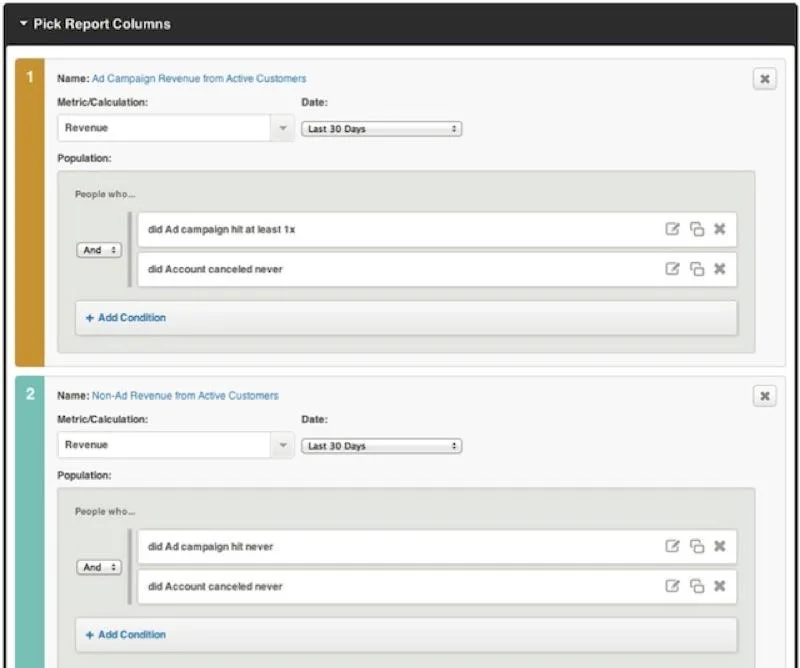Screen dimensions: 800x668
Task: Edit 'did Ad campaign hit never' condition
Action: tap(672, 546)
